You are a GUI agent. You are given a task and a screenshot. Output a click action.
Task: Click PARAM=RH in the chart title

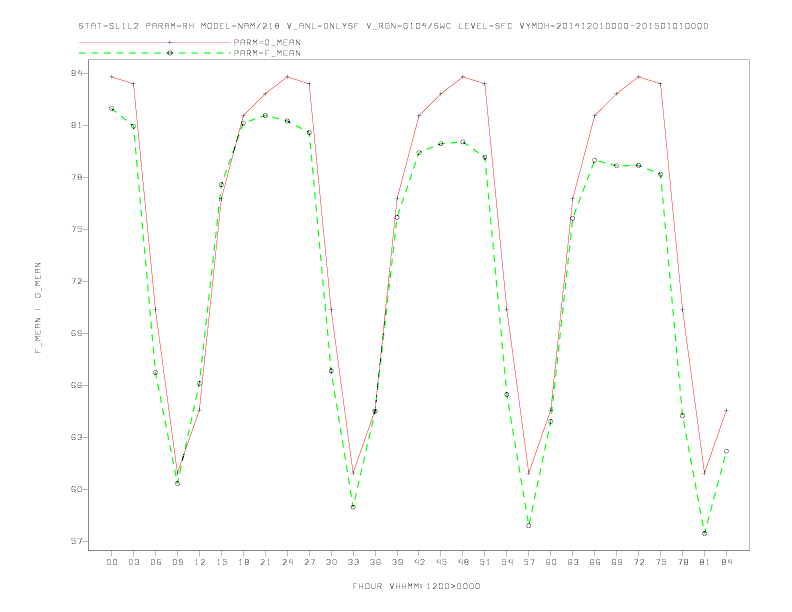(x=170, y=26)
